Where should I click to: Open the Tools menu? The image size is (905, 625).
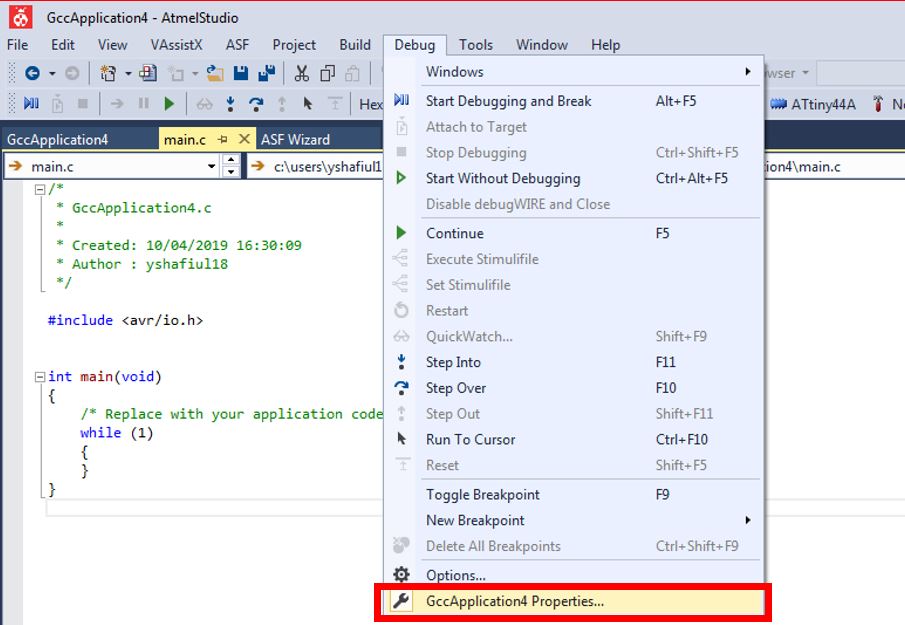[476, 44]
